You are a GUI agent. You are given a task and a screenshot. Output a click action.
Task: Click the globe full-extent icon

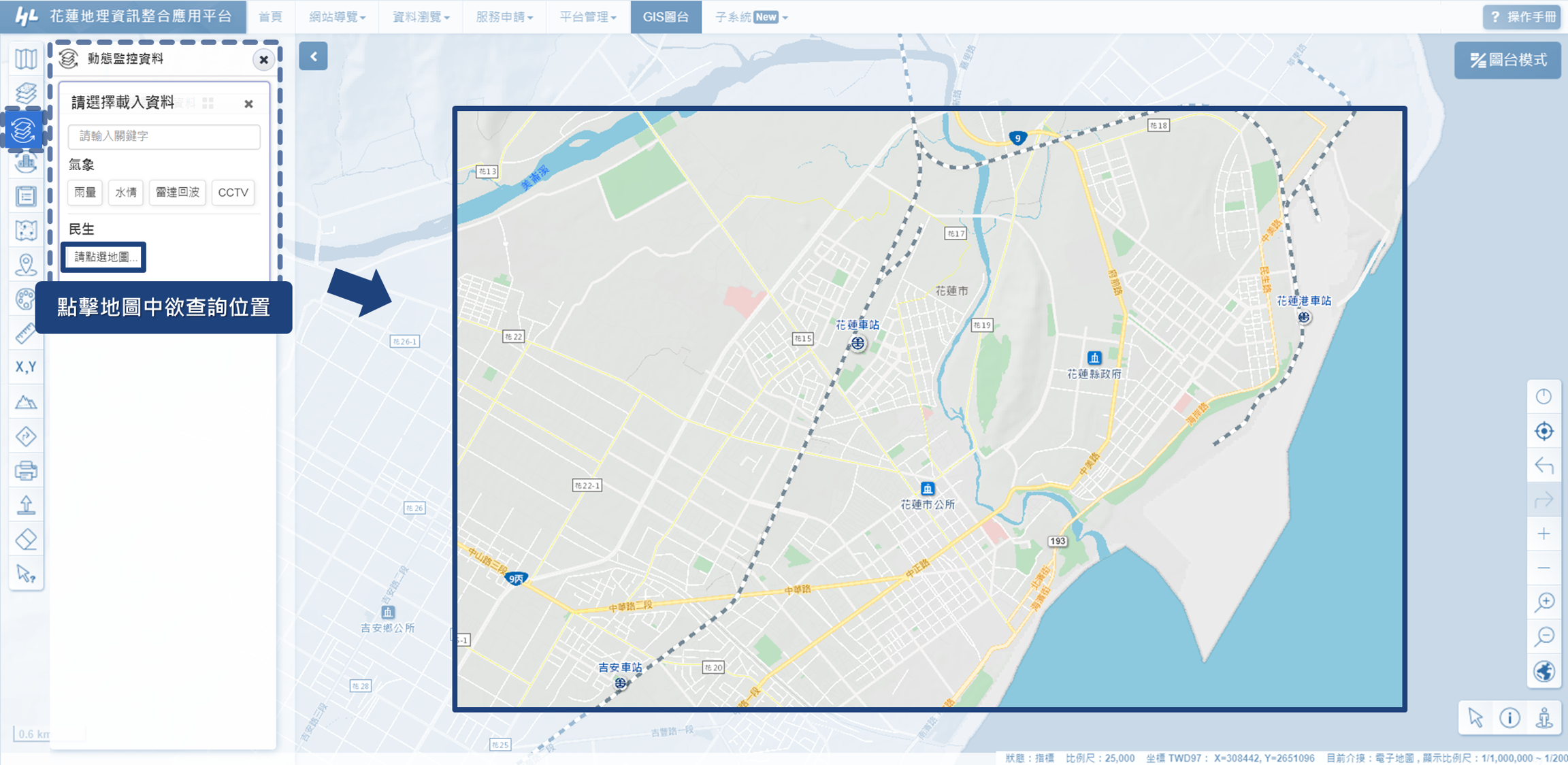pos(1543,671)
